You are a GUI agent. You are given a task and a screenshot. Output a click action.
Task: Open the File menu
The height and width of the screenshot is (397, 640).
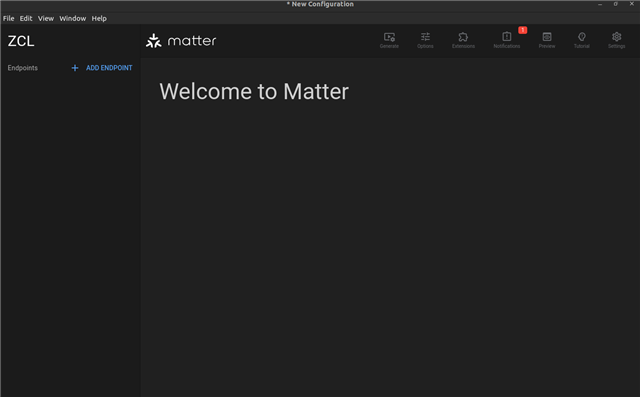(8, 18)
